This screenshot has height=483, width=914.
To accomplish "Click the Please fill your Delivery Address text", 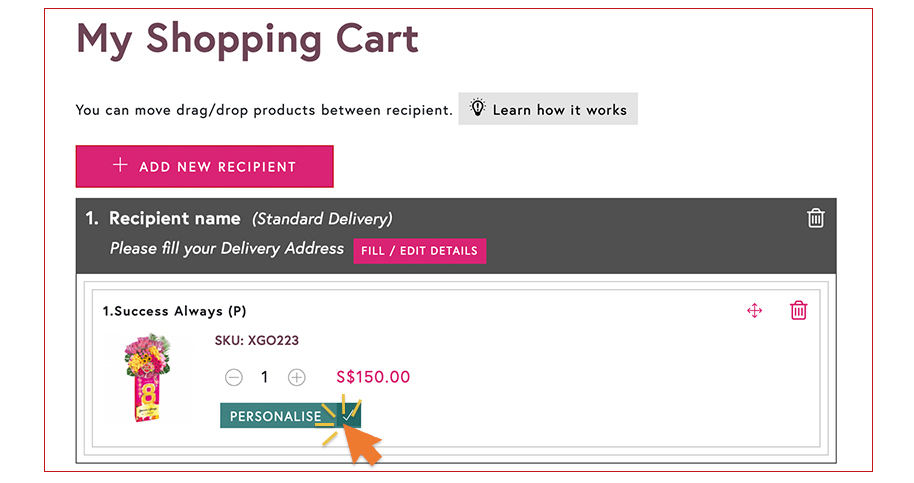I will point(227,249).
